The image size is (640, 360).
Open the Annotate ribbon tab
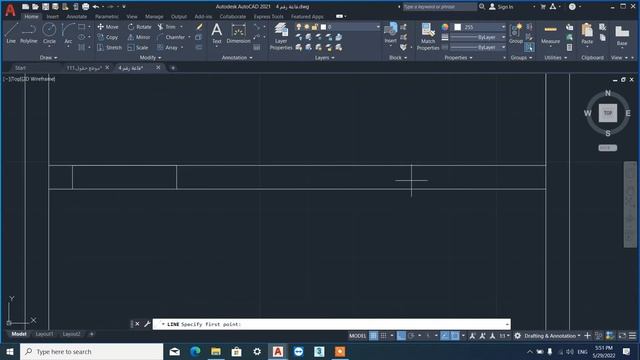[x=77, y=17]
